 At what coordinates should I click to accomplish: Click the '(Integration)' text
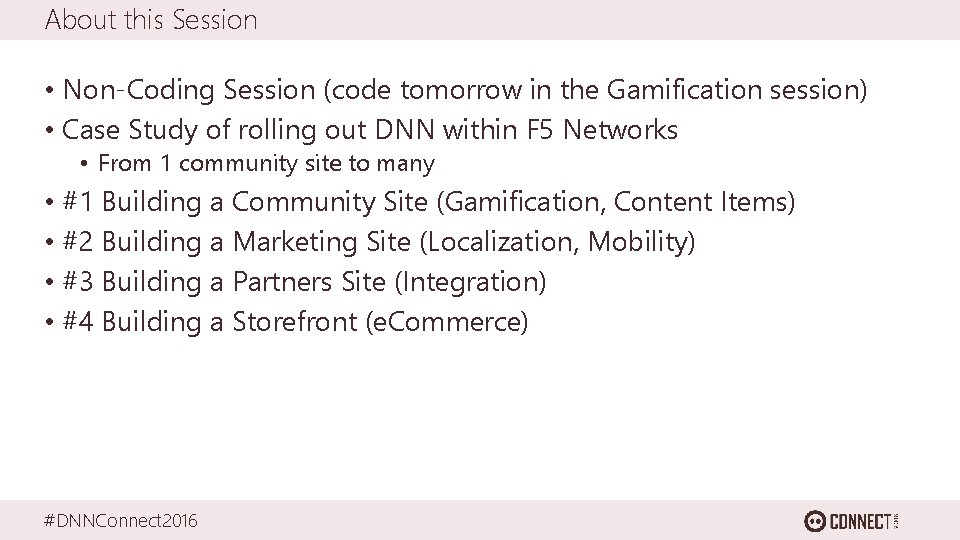pos(470,282)
